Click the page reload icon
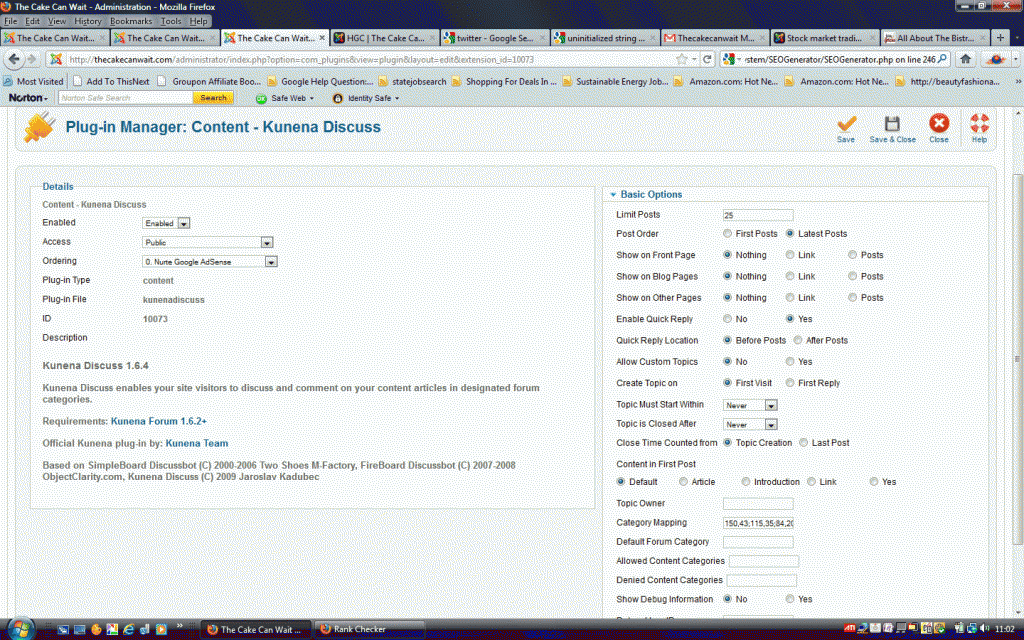1024x640 pixels. coord(706,59)
